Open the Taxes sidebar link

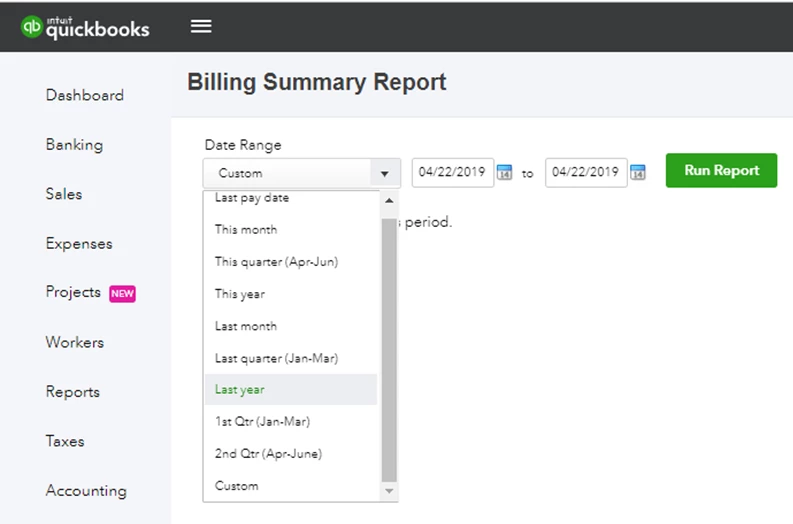coord(65,441)
